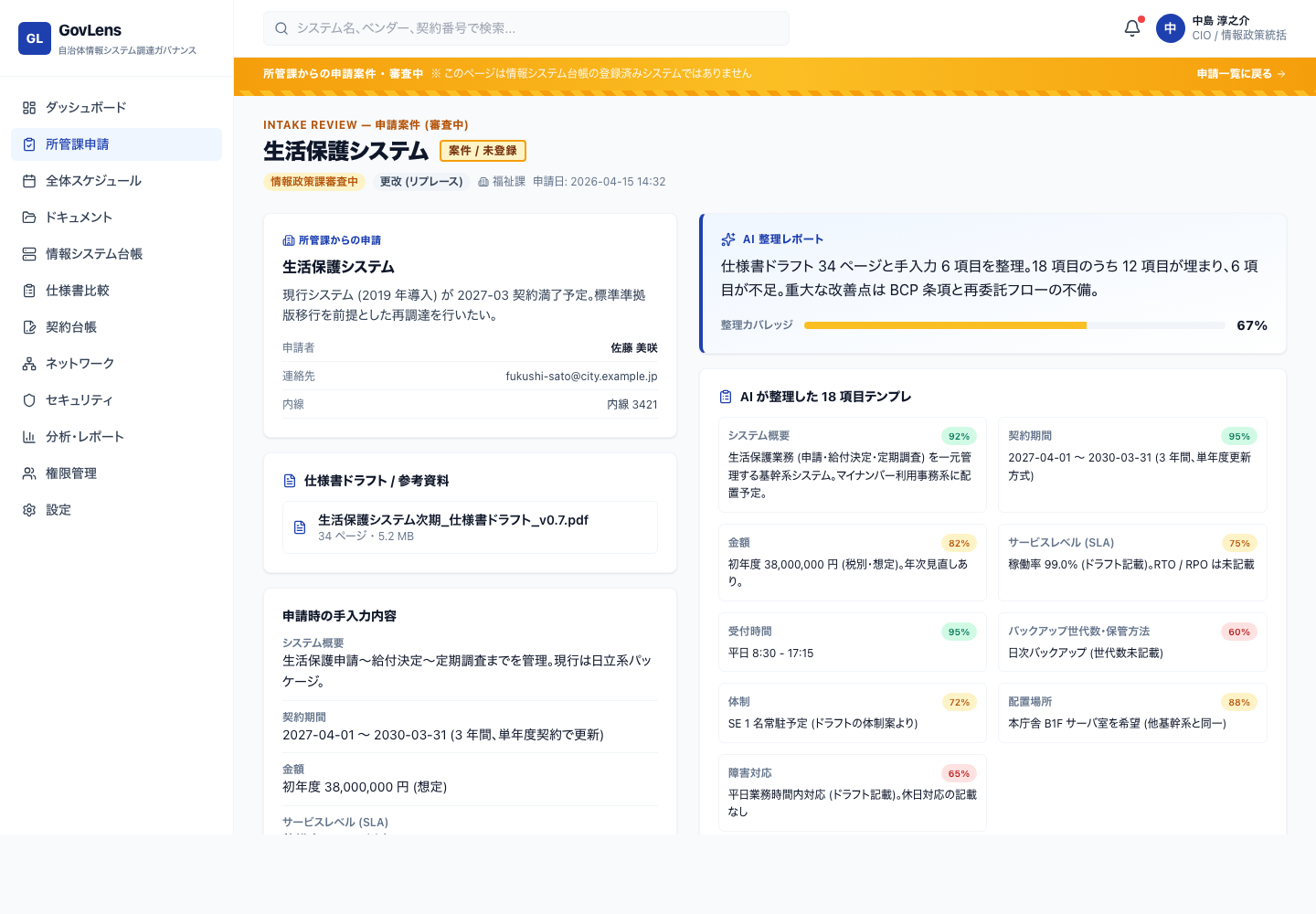The image size is (1316, 914).
Task: Open the 全体スケジュール section
Action: 94,180
